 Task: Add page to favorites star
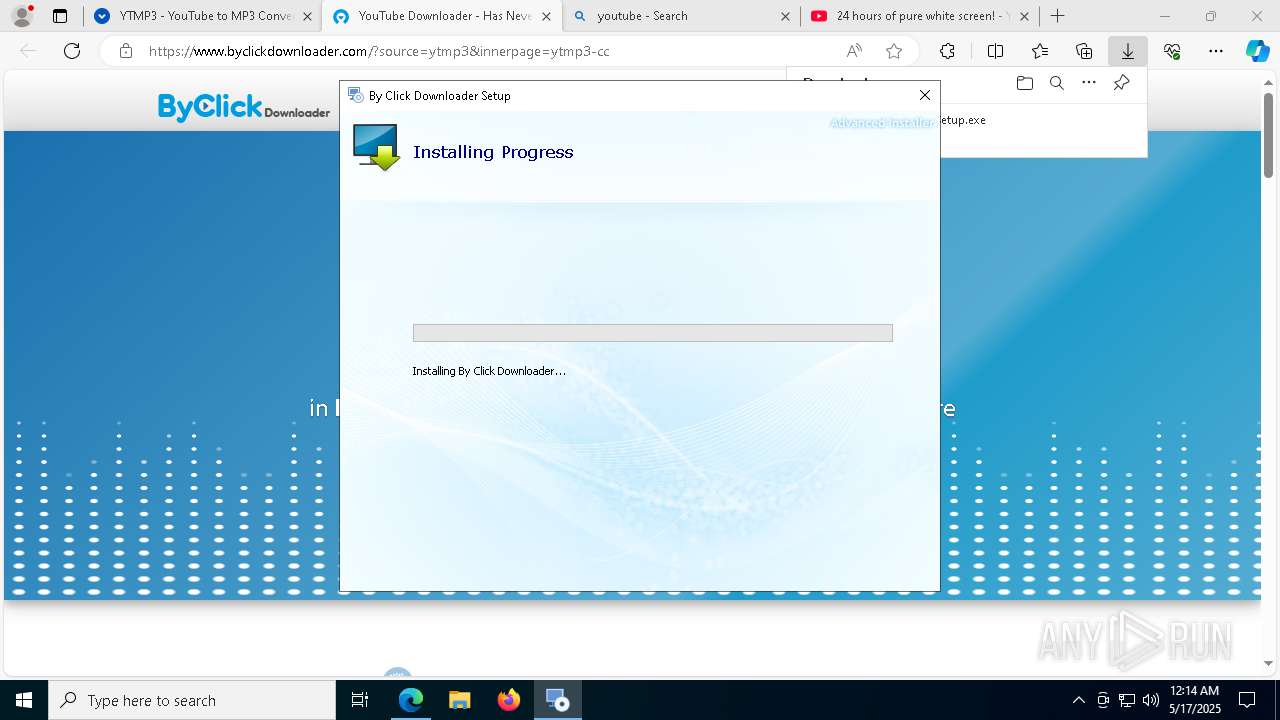pos(894,51)
